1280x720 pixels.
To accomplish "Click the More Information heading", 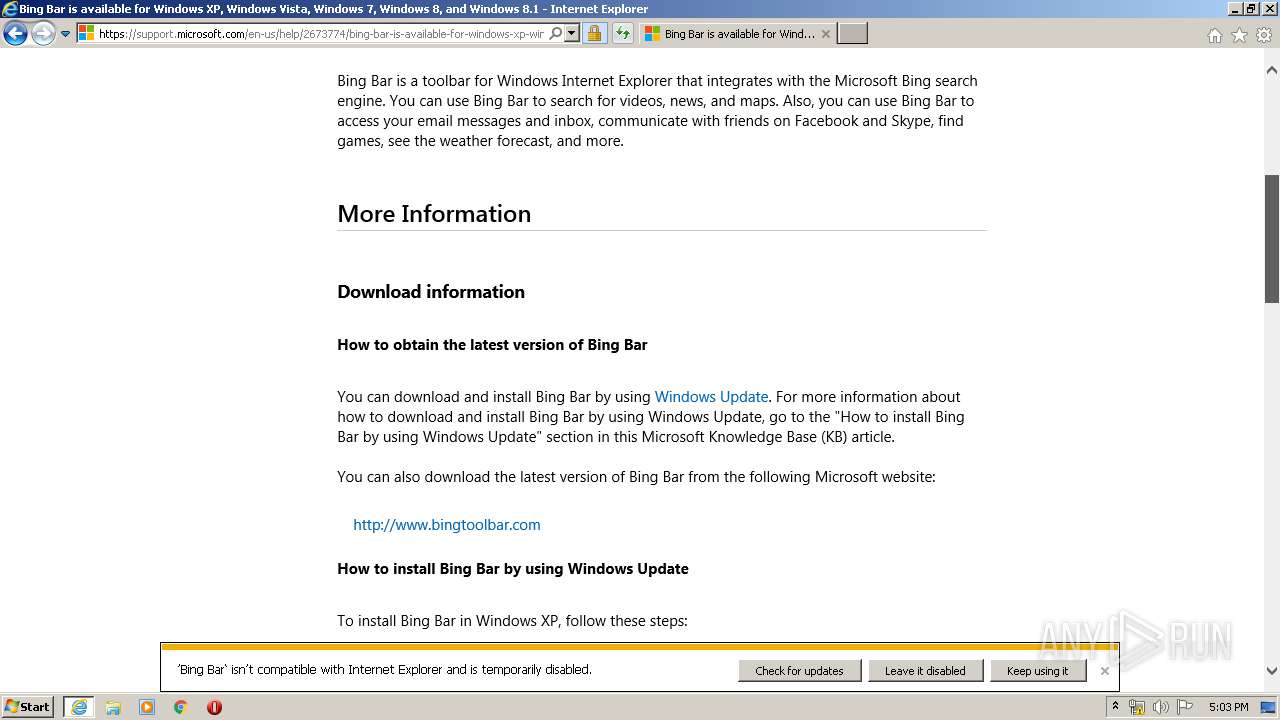I will coord(434,214).
